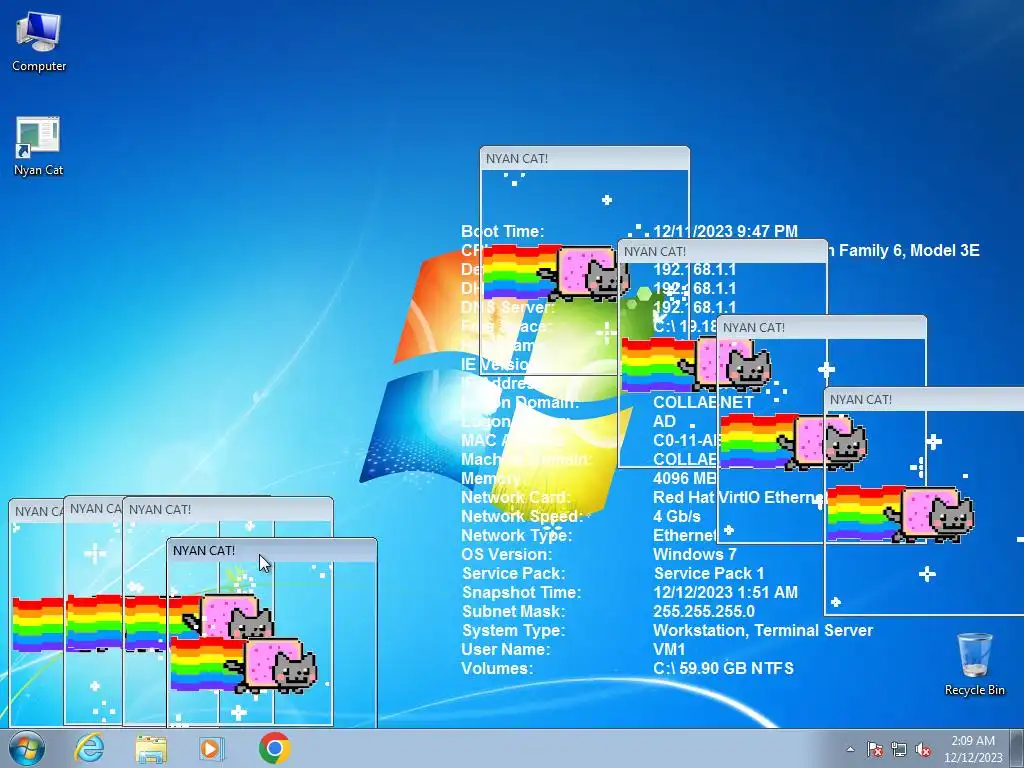Select the Nyan Cat desktop shortcut
The height and width of the screenshot is (768, 1024).
[x=39, y=146]
